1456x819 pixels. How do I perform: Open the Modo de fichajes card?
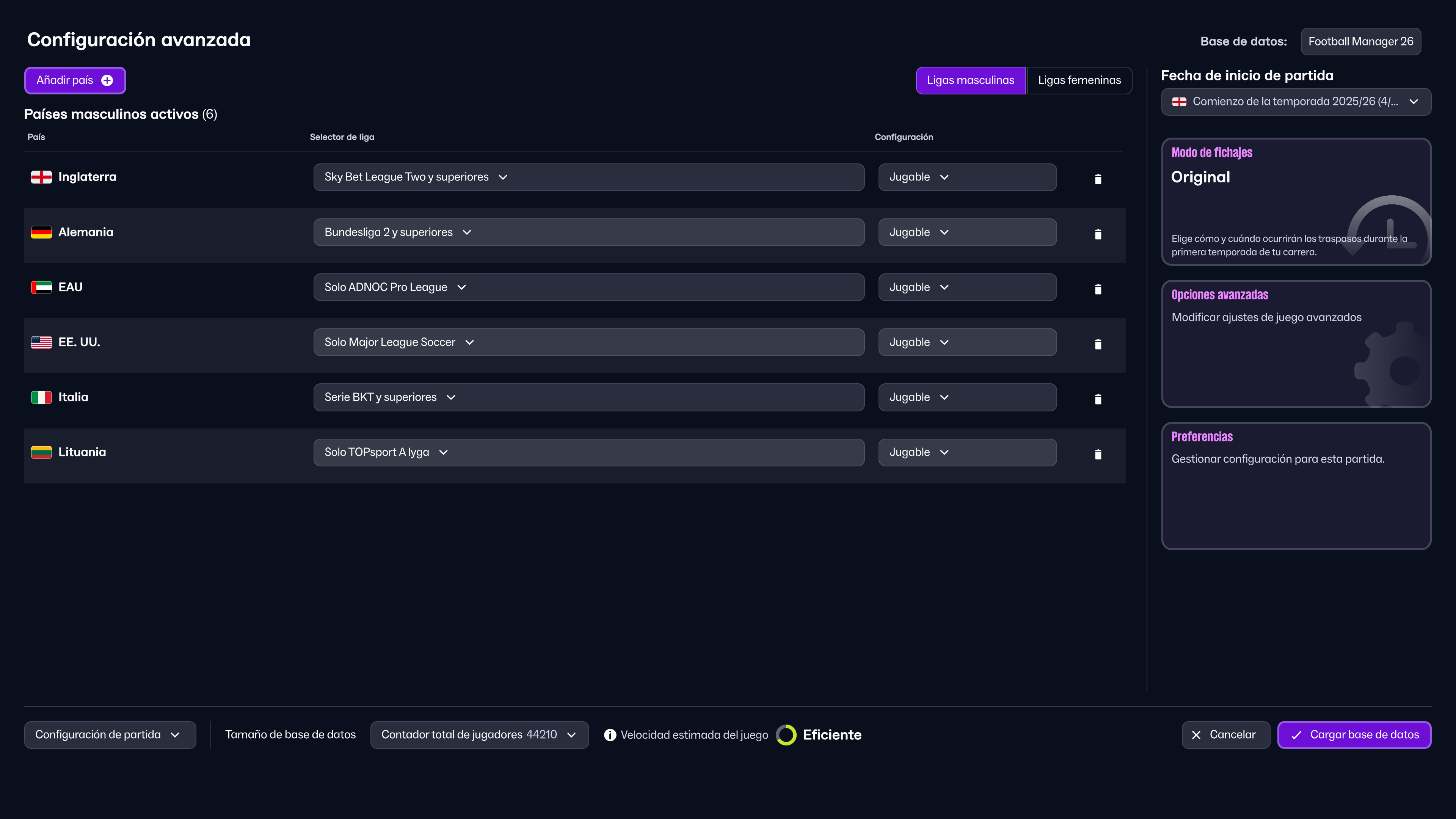tap(1296, 202)
